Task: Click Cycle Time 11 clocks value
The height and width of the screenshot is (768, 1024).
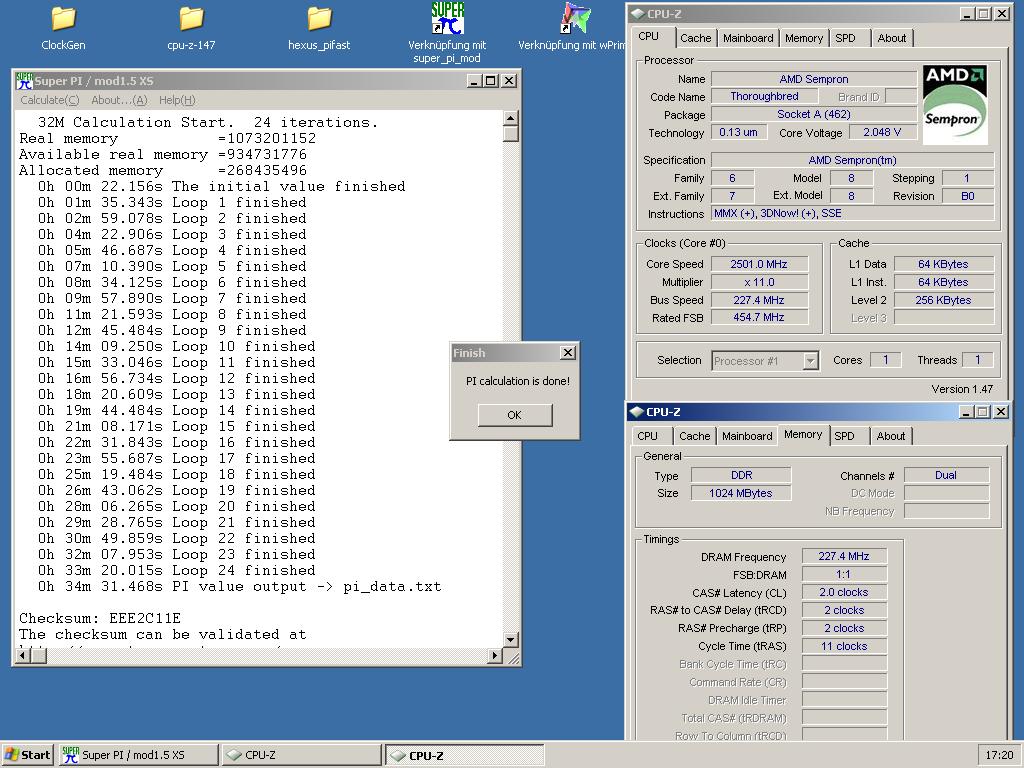Action: click(x=844, y=647)
